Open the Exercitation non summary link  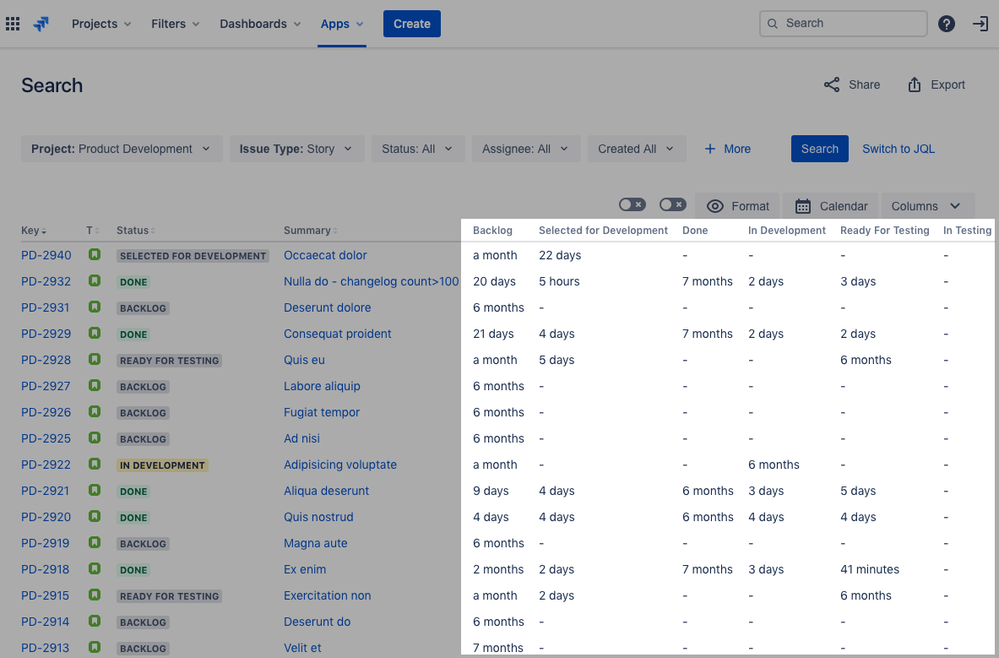[327, 595]
